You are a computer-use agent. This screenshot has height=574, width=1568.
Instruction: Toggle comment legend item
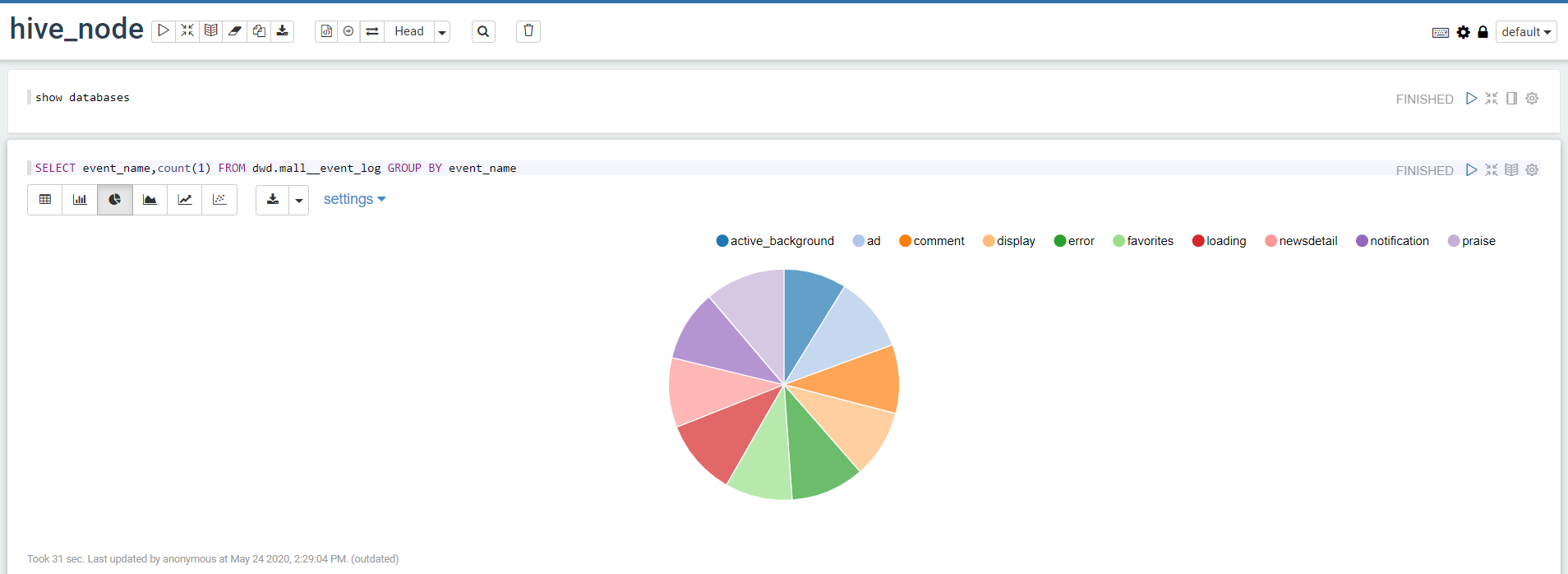932,241
